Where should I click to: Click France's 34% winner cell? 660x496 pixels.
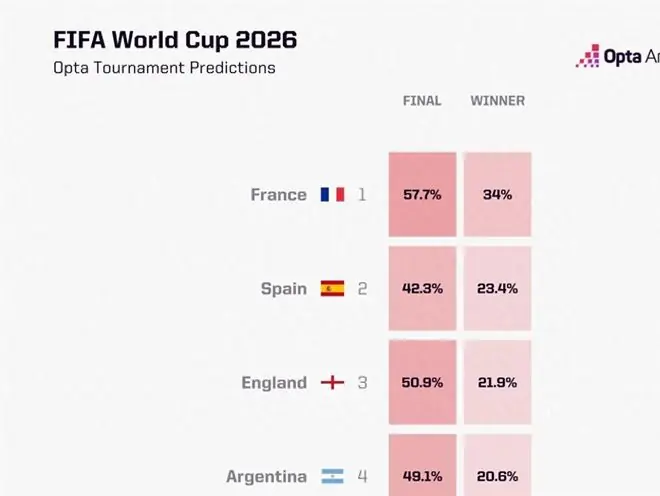click(498, 195)
